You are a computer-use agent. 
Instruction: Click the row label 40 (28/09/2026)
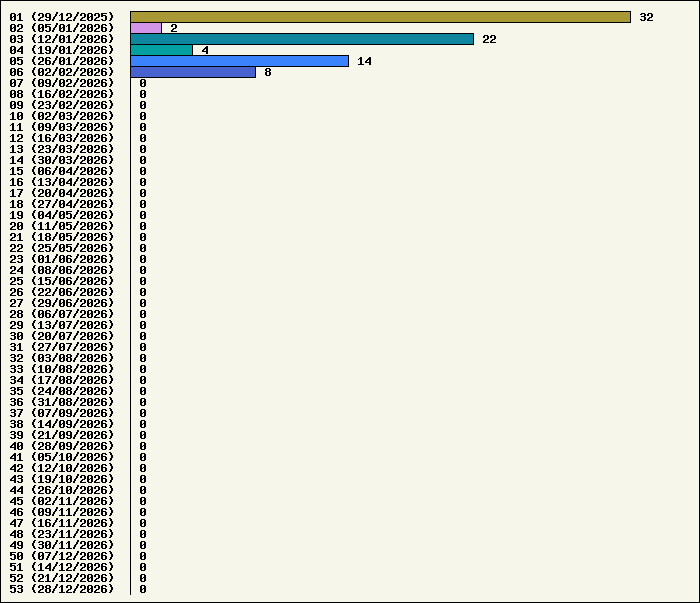pyautogui.click(x=62, y=446)
